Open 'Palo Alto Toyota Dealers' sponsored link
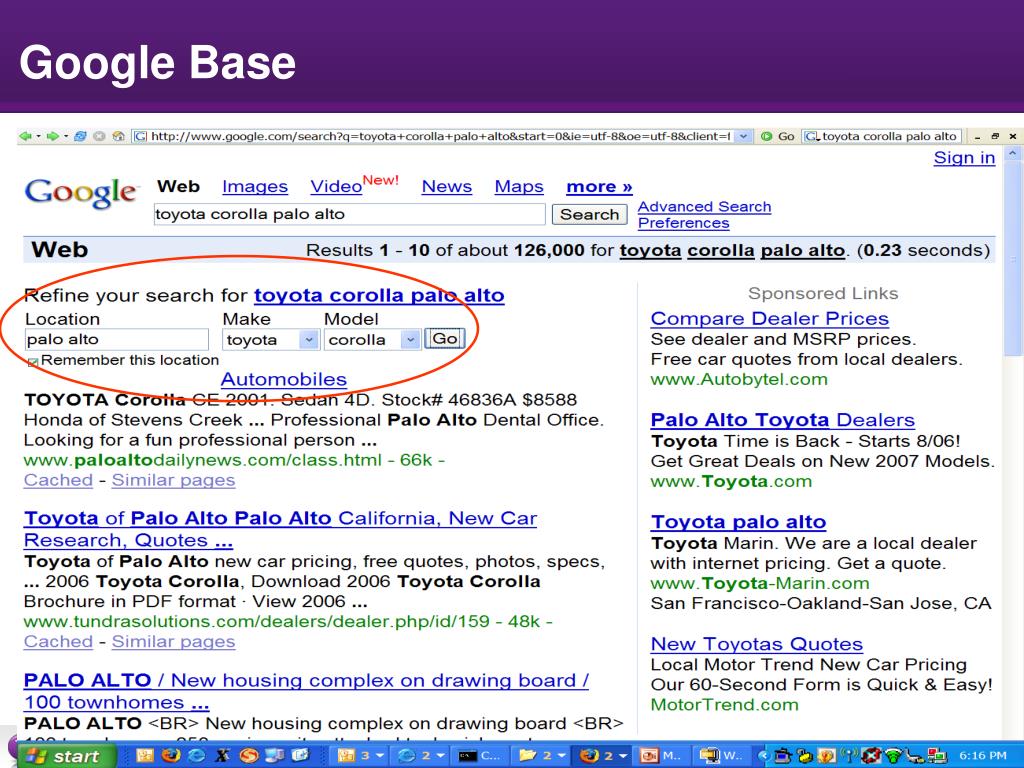 (x=782, y=420)
